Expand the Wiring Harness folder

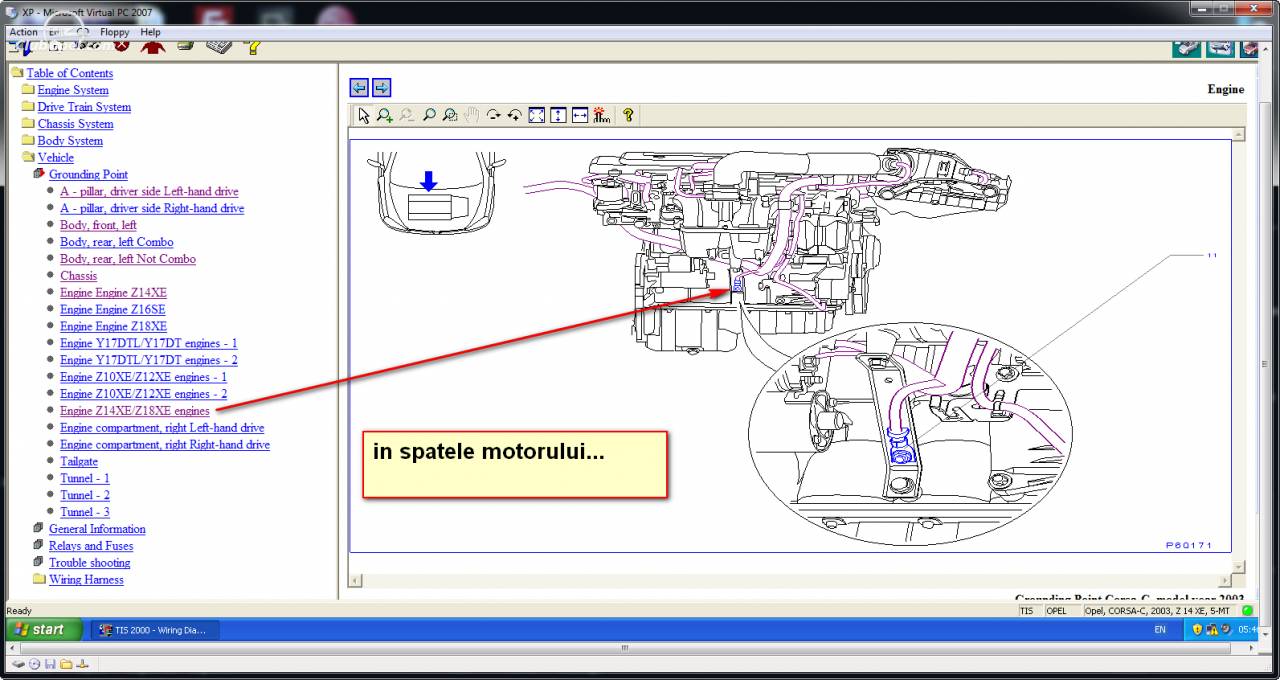pos(86,579)
